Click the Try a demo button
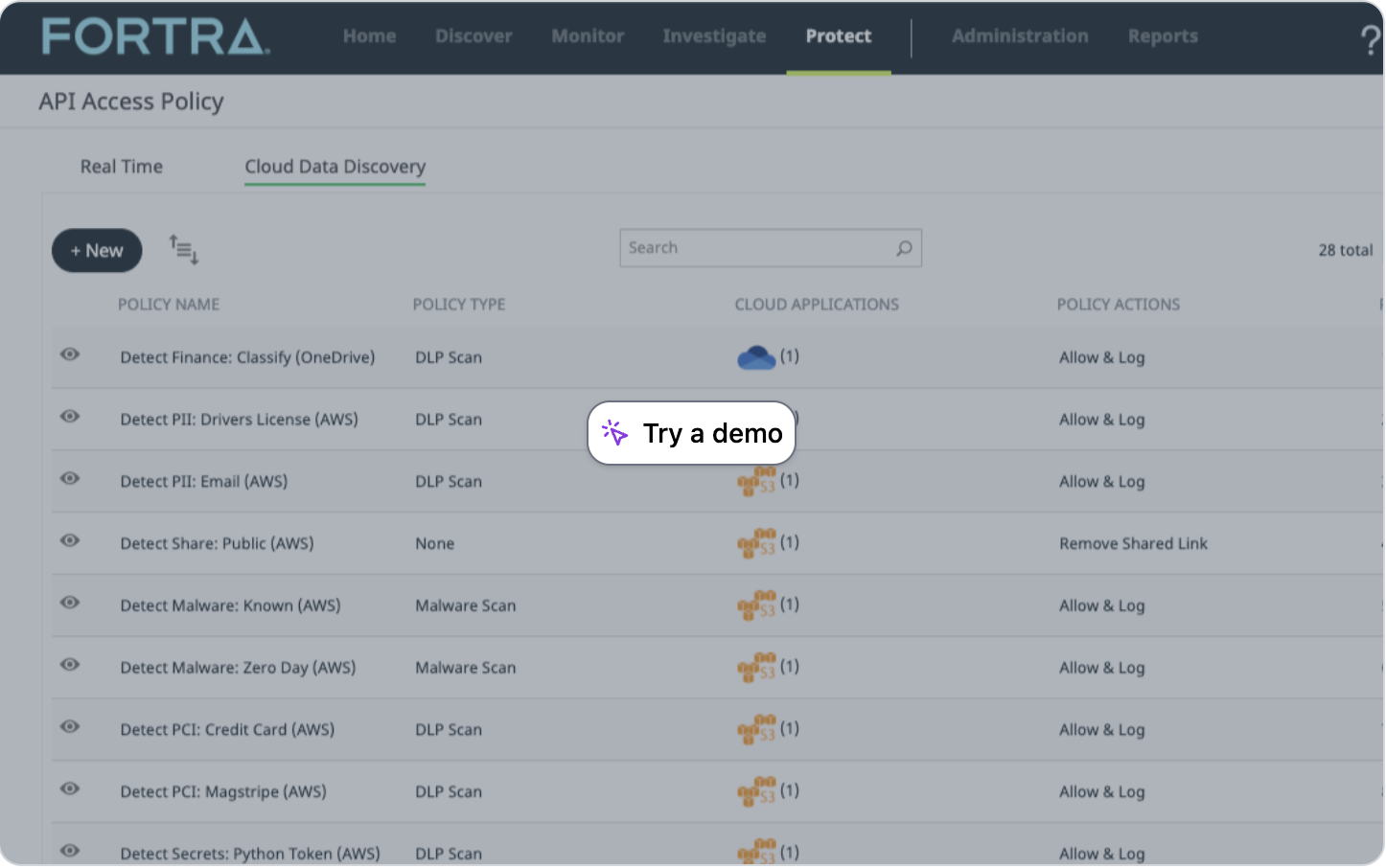 coord(691,433)
